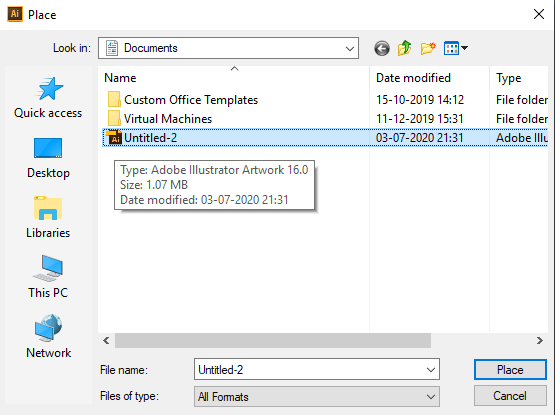Image resolution: width=555 pixels, height=415 pixels.
Task: Open the View Menu icon
Action: [456, 48]
